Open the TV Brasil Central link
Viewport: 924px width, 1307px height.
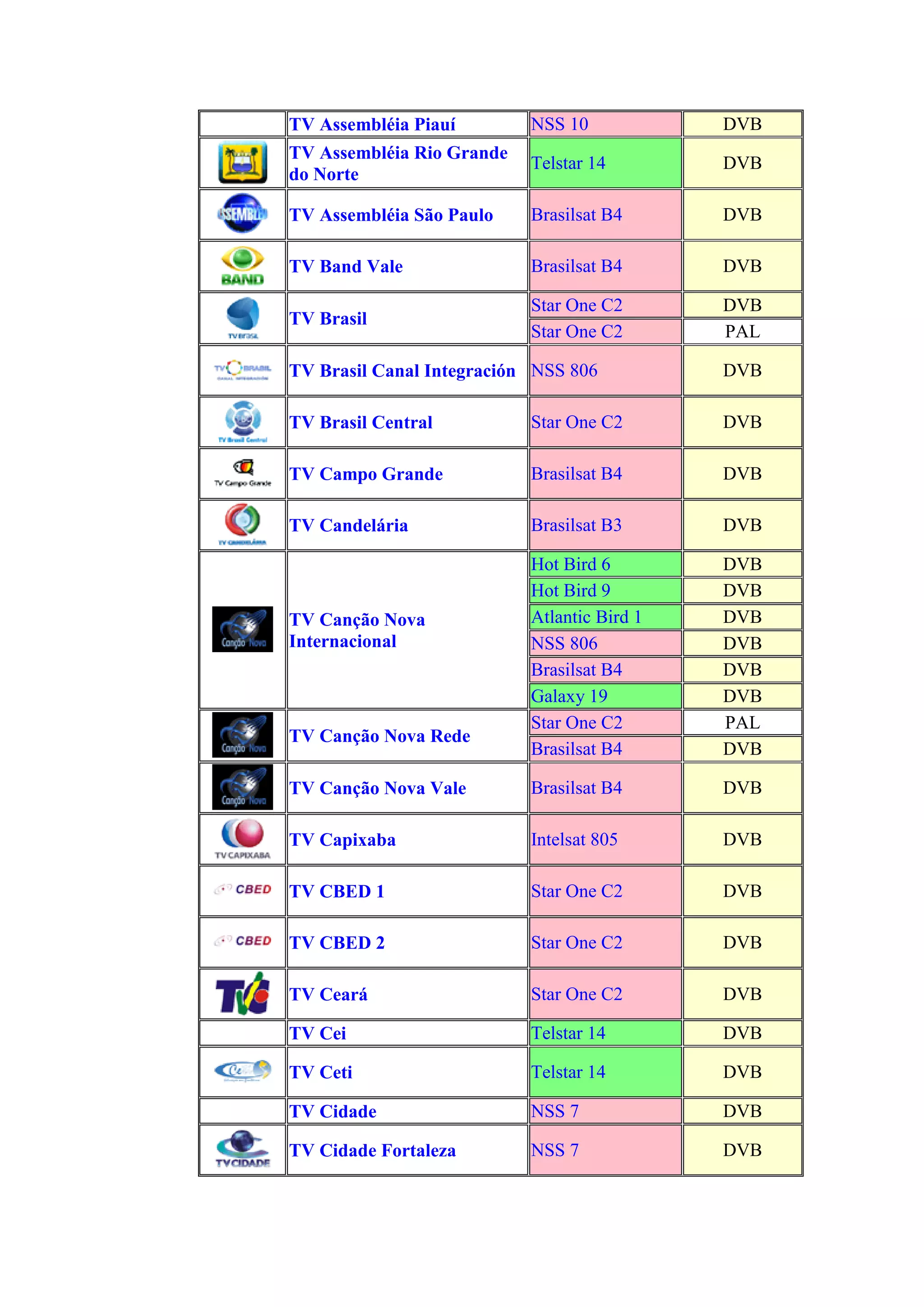[361, 422]
